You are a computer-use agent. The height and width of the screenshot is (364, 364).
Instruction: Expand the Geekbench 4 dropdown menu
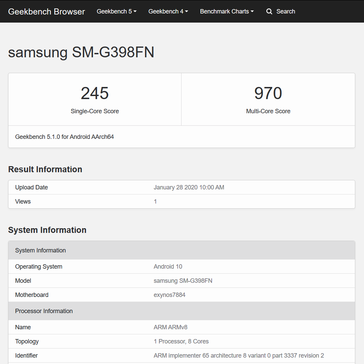point(168,11)
